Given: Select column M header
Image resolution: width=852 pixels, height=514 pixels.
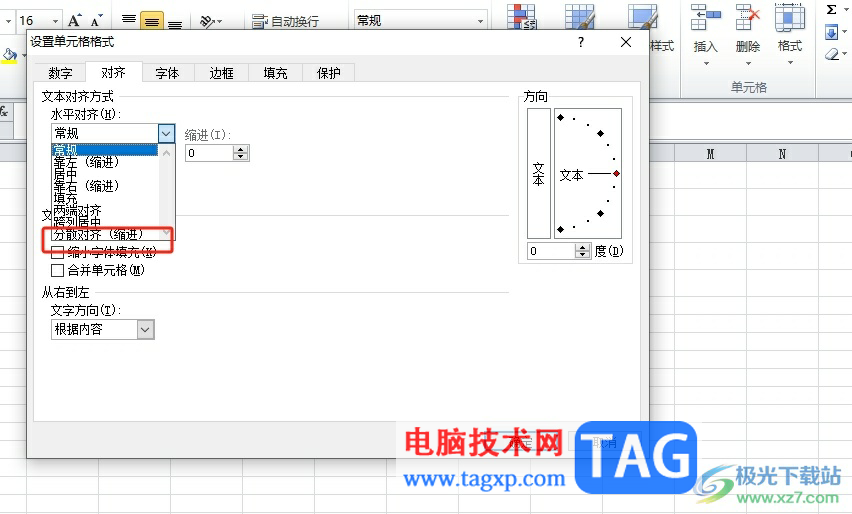Looking at the screenshot, I should coord(710,154).
